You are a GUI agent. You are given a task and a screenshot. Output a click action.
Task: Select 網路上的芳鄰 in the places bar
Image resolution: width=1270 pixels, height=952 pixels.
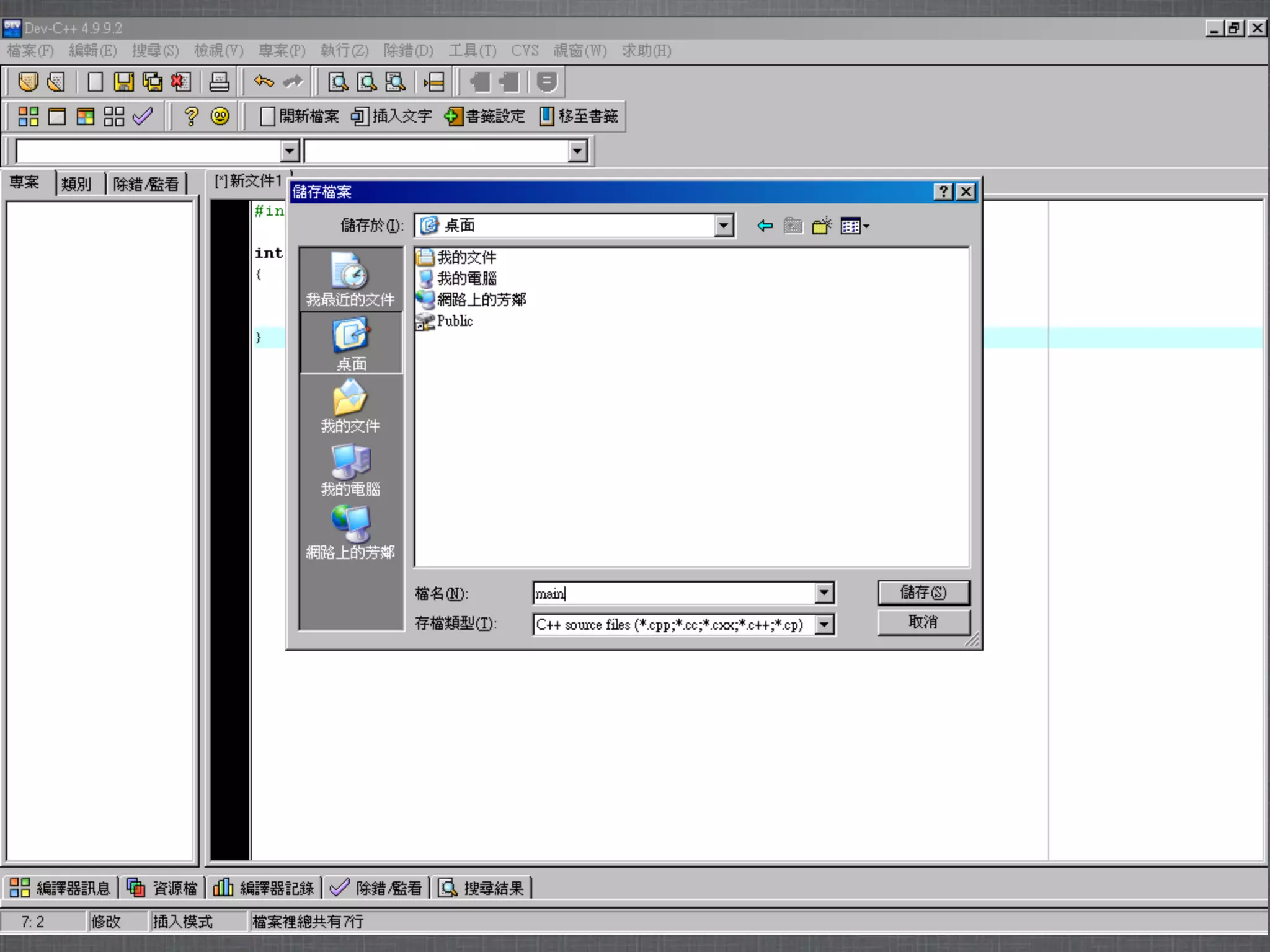[350, 533]
